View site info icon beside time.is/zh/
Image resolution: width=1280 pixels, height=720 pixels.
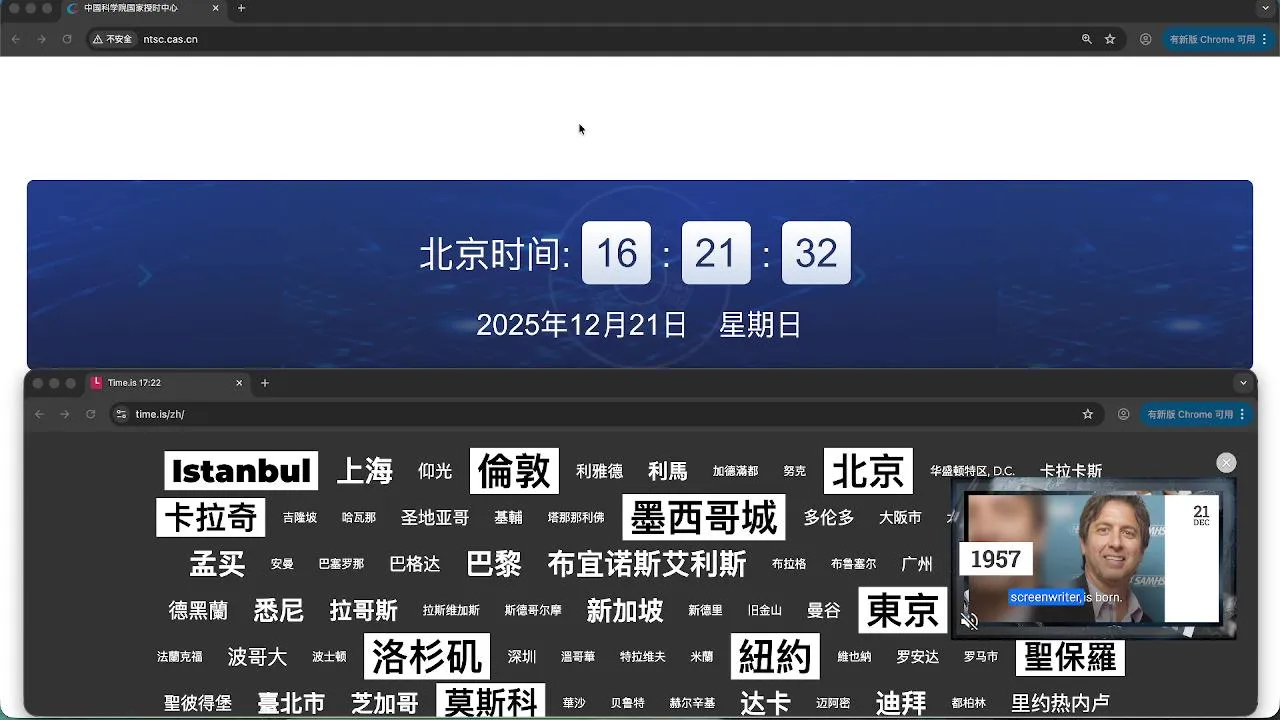[121, 414]
